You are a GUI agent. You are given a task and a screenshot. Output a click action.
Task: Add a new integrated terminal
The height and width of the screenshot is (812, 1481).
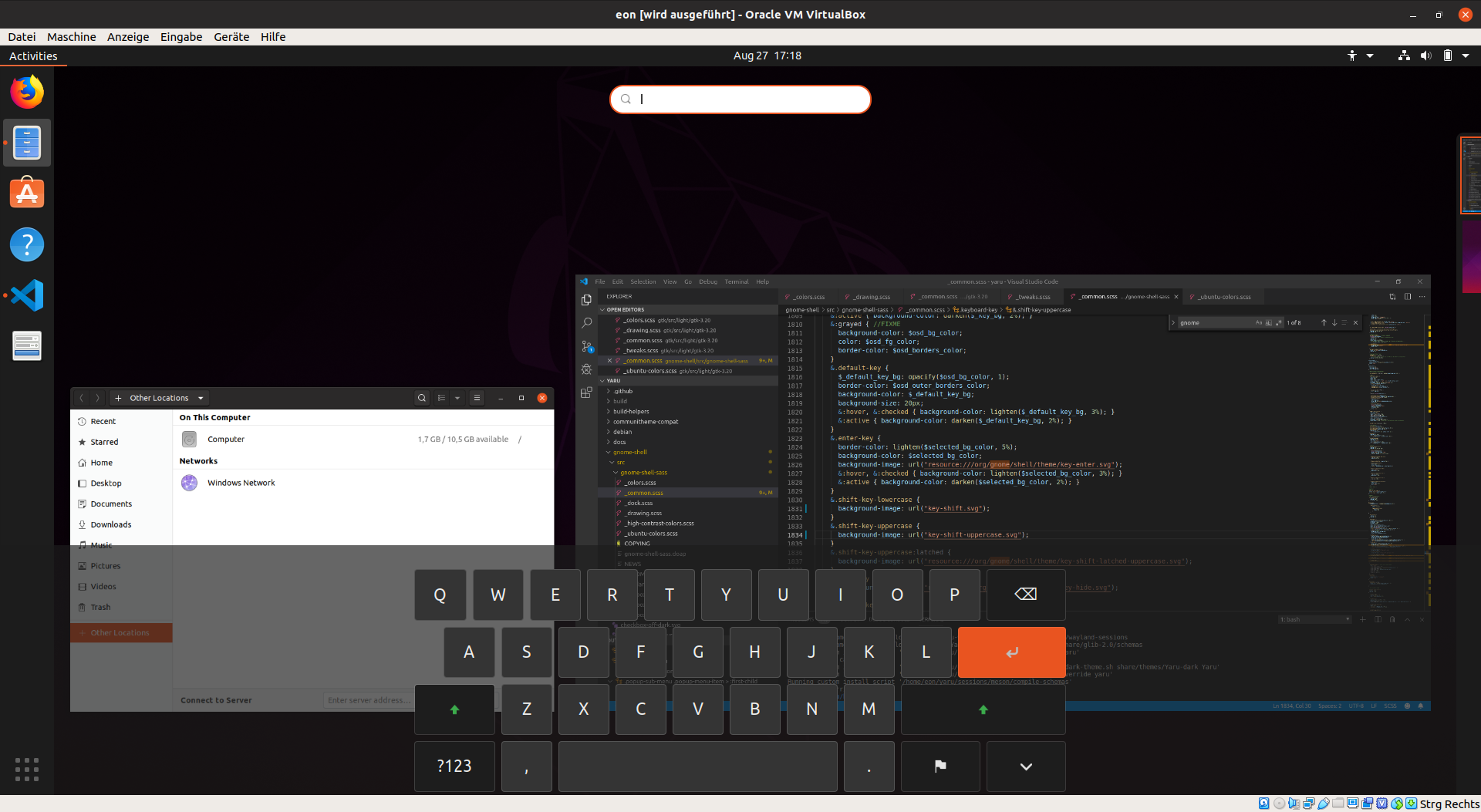pos(1363,619)
